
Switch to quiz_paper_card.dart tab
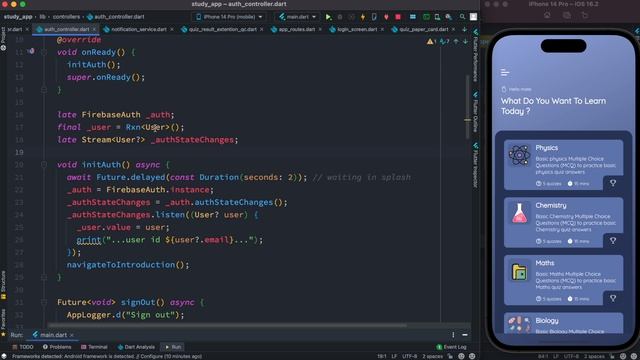tap(423, 29)
